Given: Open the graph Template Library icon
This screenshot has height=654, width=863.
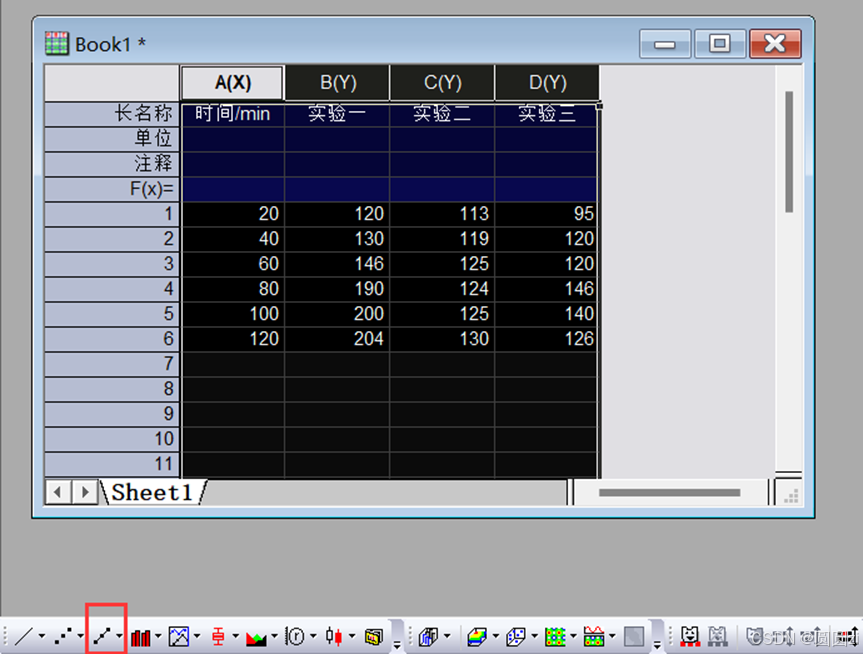Looking at the screenshot, I should coord(374,637).
